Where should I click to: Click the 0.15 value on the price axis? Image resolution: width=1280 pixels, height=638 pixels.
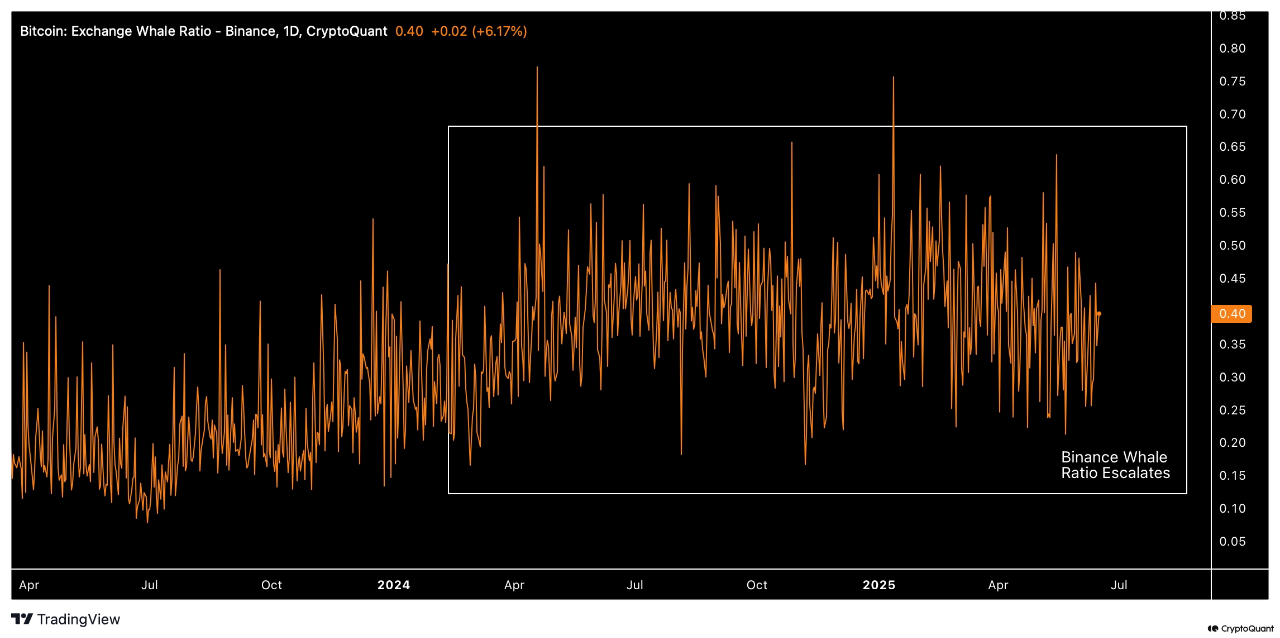coord(1232,475)
